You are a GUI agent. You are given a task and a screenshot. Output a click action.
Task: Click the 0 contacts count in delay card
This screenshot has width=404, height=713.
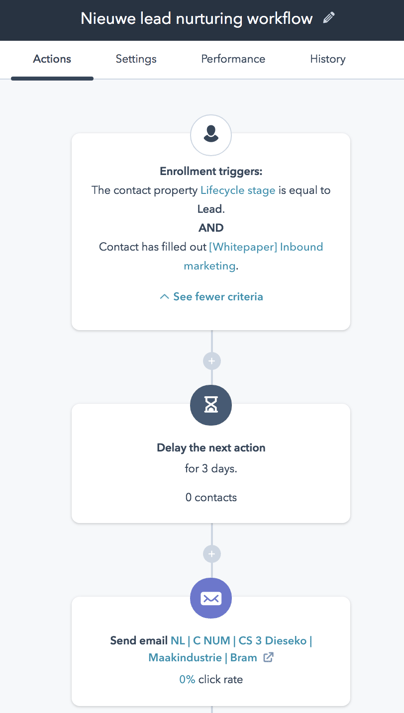click(211, 497)
